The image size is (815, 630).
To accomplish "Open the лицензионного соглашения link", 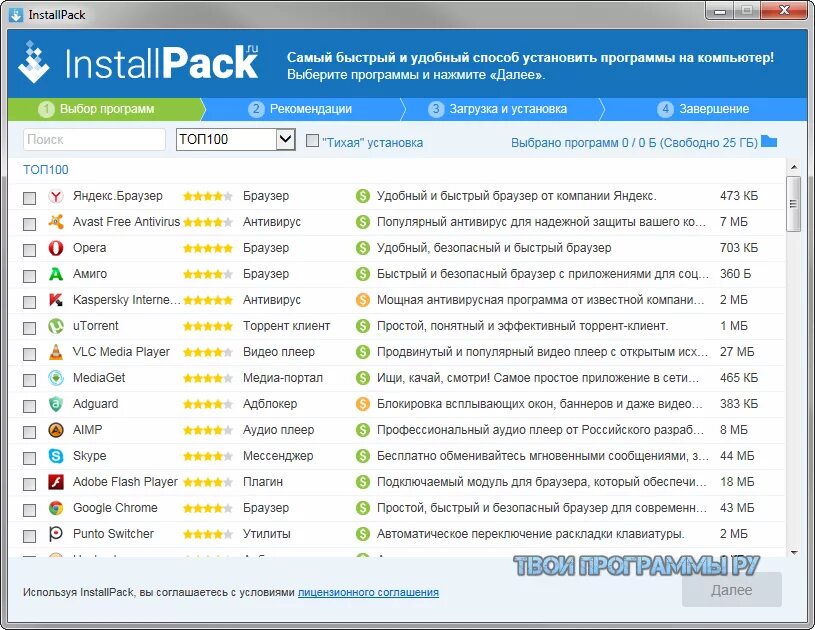I will pos(368,592).
